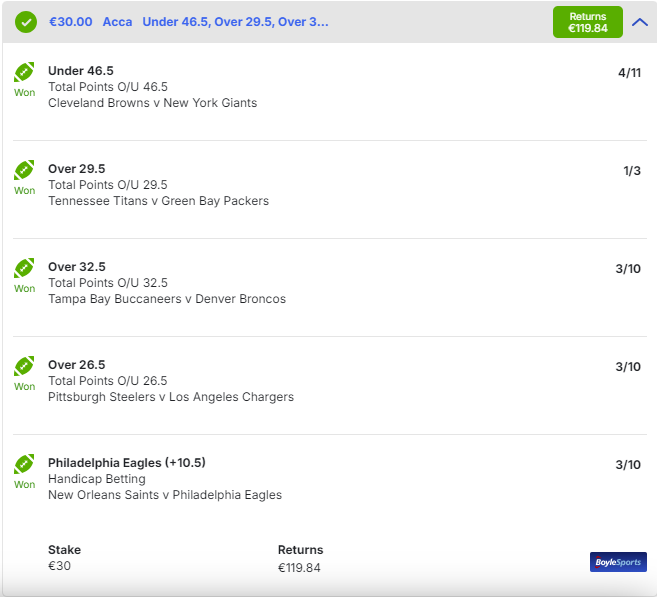Click the football icon for Under 46.5
The height and width of the screenshot is (597, 657).
[x=24, y=72]
